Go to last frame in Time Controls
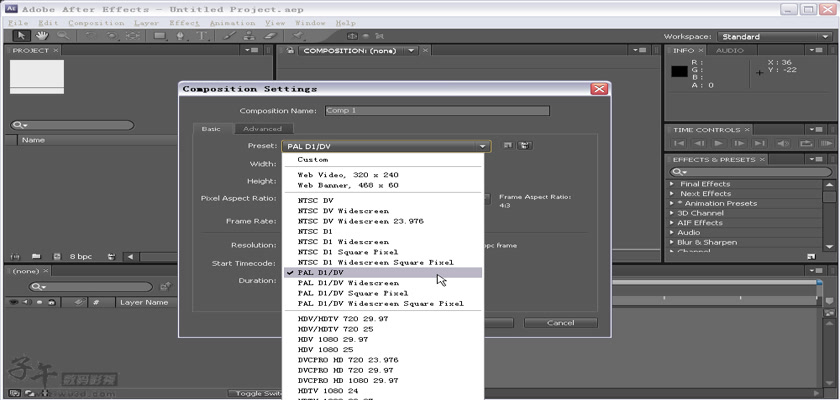 click(759, 144)
